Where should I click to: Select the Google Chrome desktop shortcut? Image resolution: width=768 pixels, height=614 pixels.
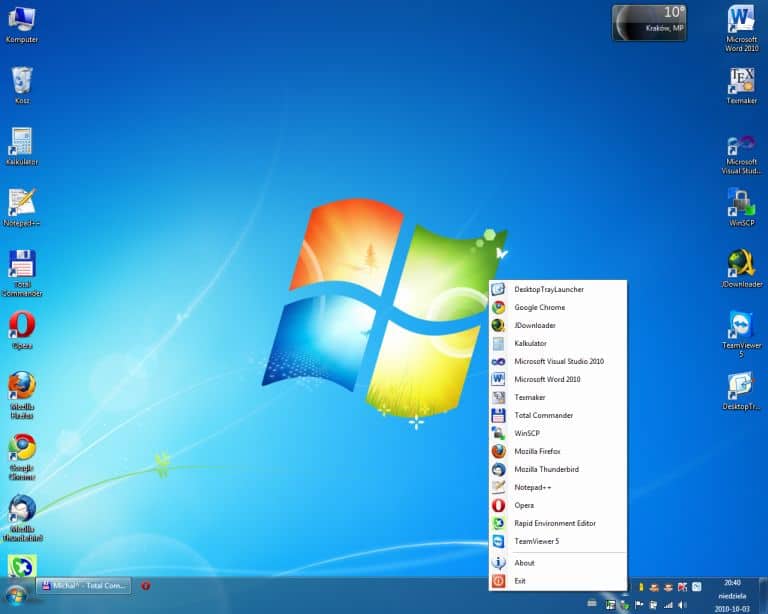22,457
